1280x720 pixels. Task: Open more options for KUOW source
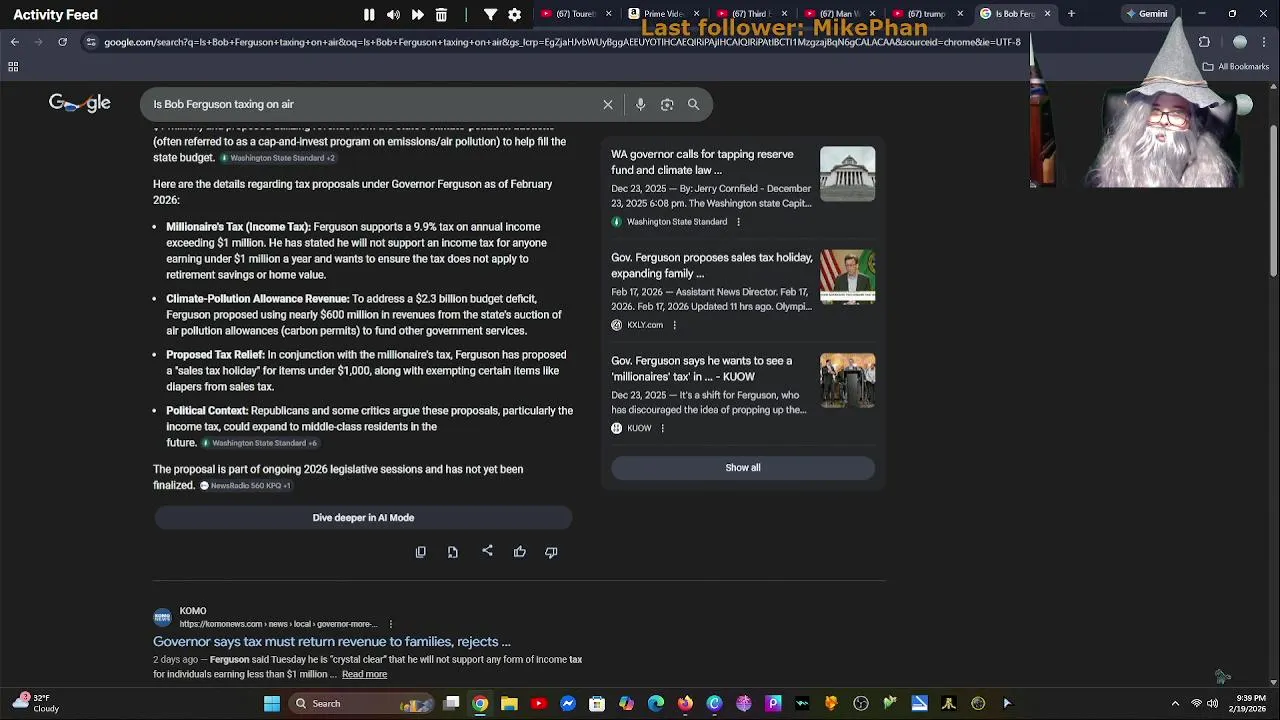coord(662,428)
